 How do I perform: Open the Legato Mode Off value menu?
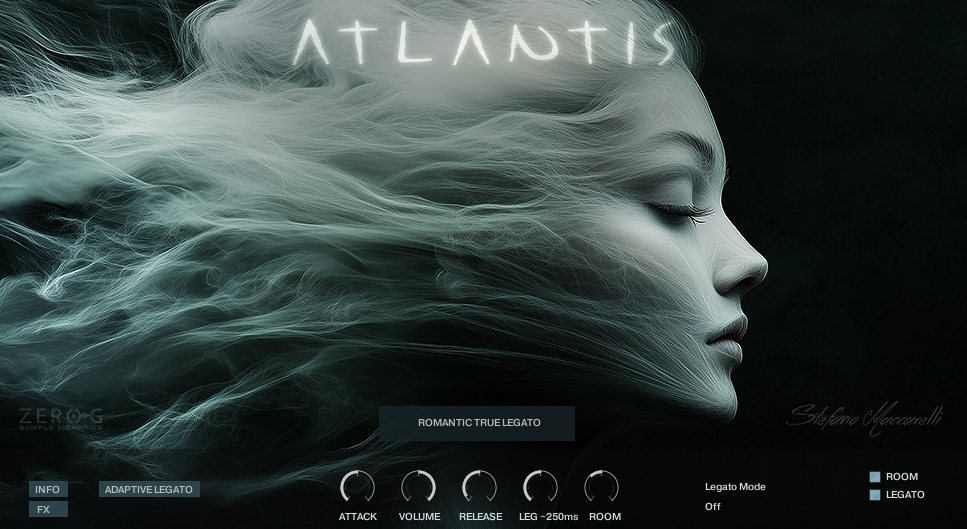tap(712, 506)
